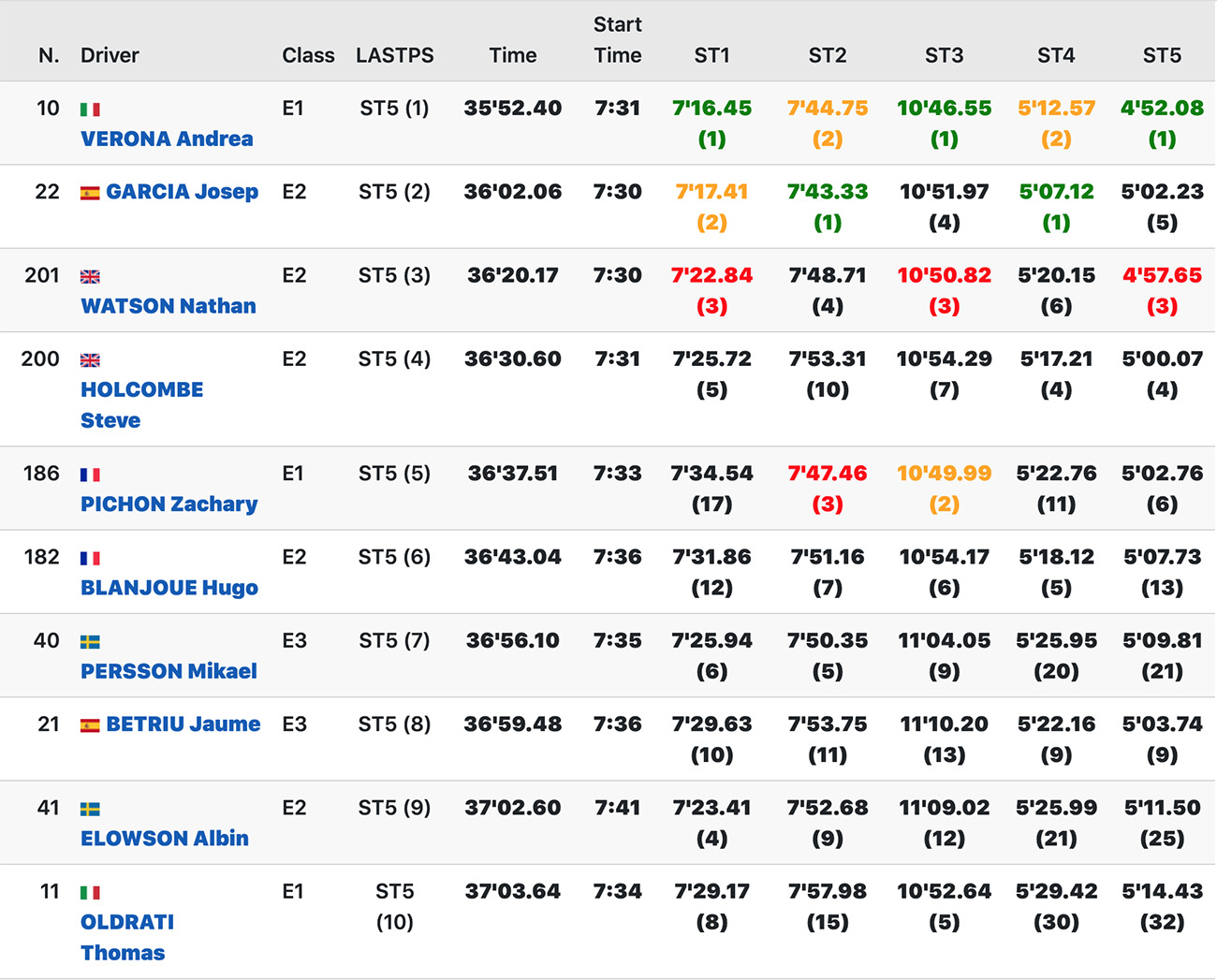Click the Driver column header
Screen dimensions: 1217x980
[x=110, y=55]
